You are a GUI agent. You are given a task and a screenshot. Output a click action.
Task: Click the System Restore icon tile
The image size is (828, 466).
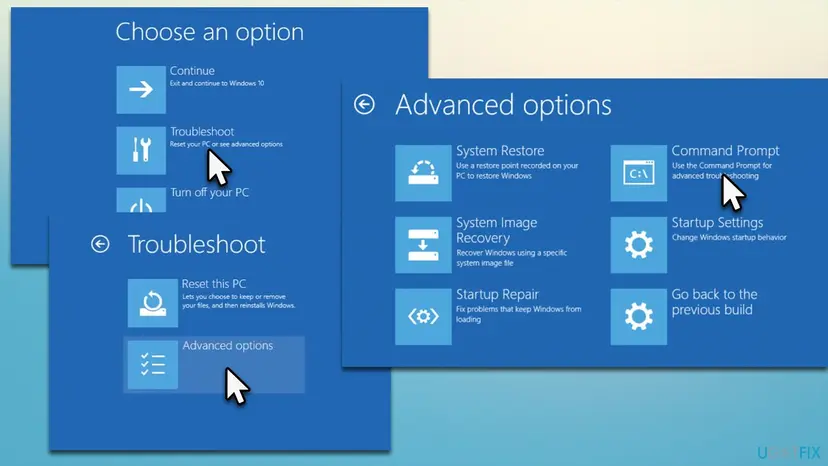[423, 173]
